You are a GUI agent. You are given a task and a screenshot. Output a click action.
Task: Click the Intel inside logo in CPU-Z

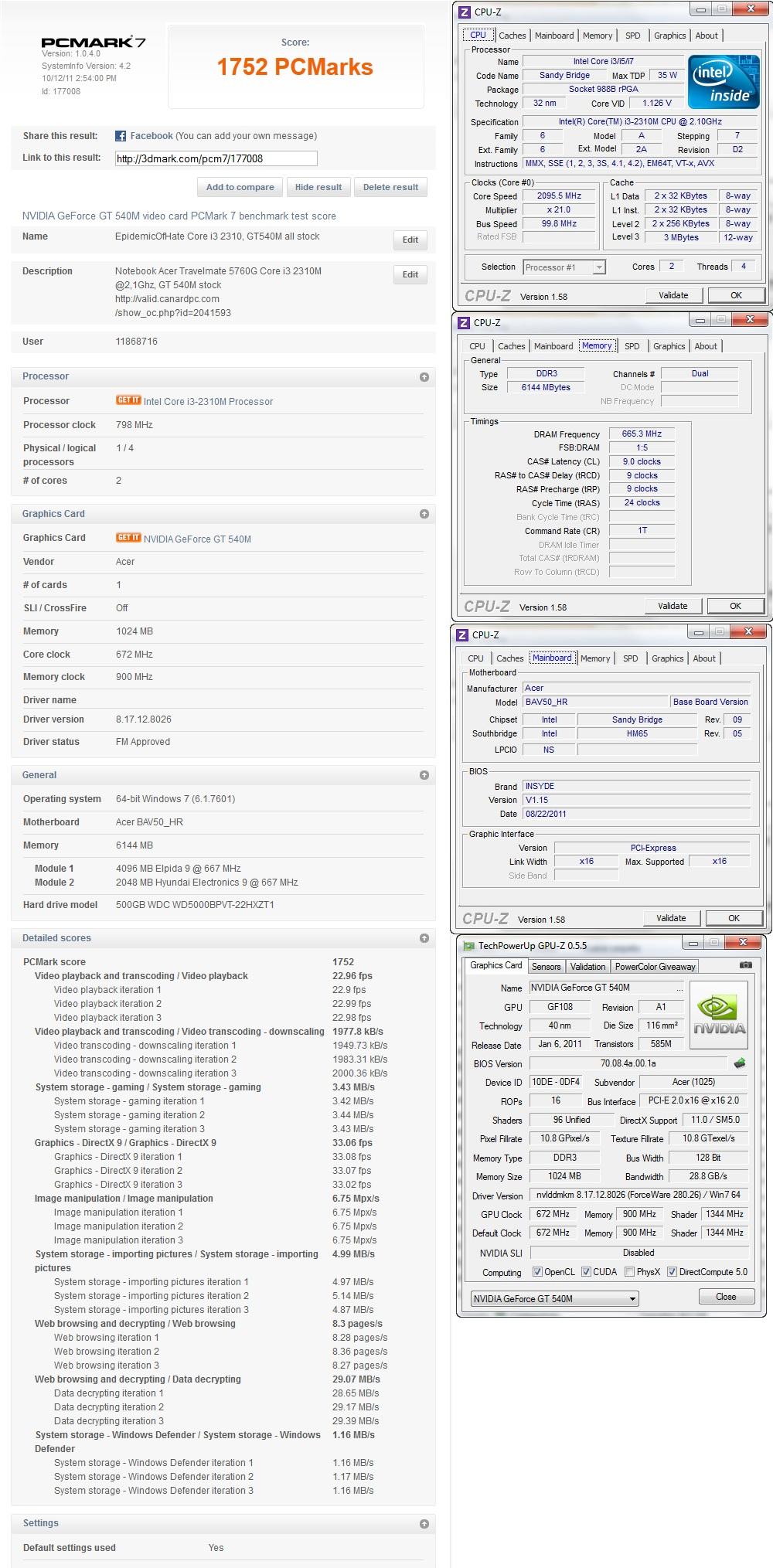pyautogui.click(x=724, y=82)
